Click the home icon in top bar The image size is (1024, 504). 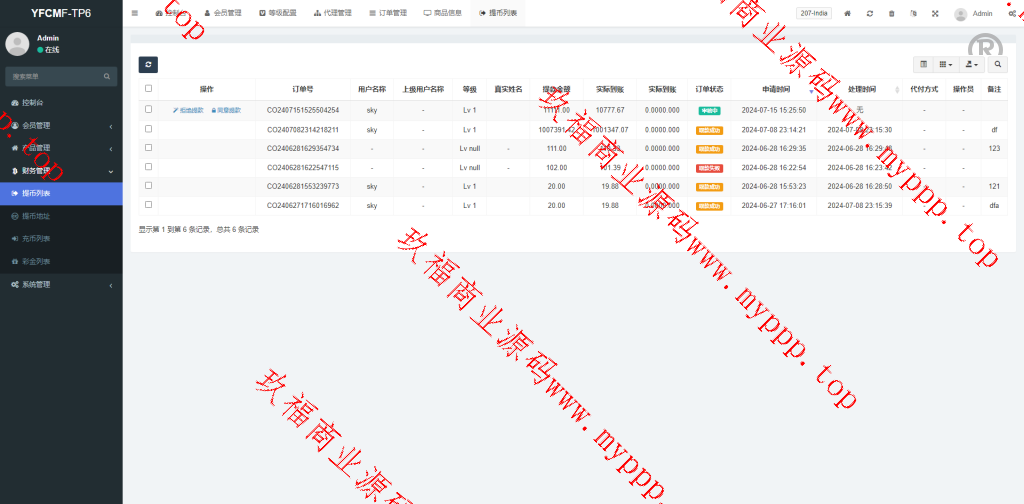click(x=848, y=14)
